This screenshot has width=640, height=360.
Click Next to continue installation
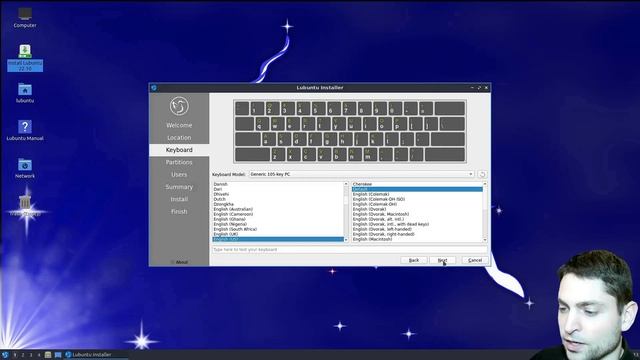pos(442,260)
